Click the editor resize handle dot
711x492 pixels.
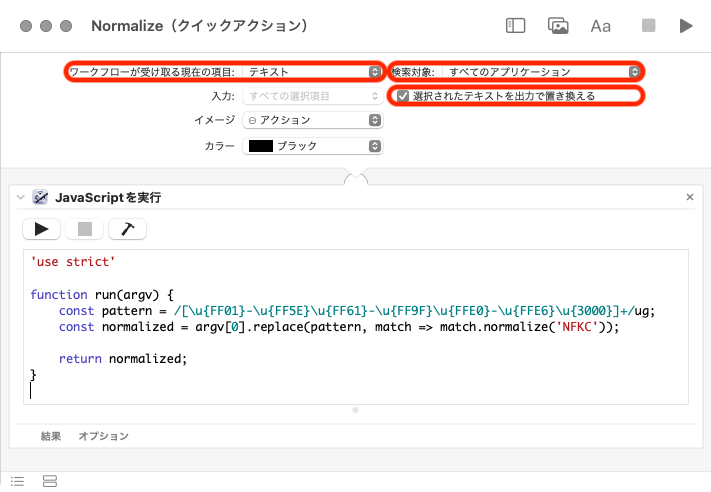click(356, 410)
